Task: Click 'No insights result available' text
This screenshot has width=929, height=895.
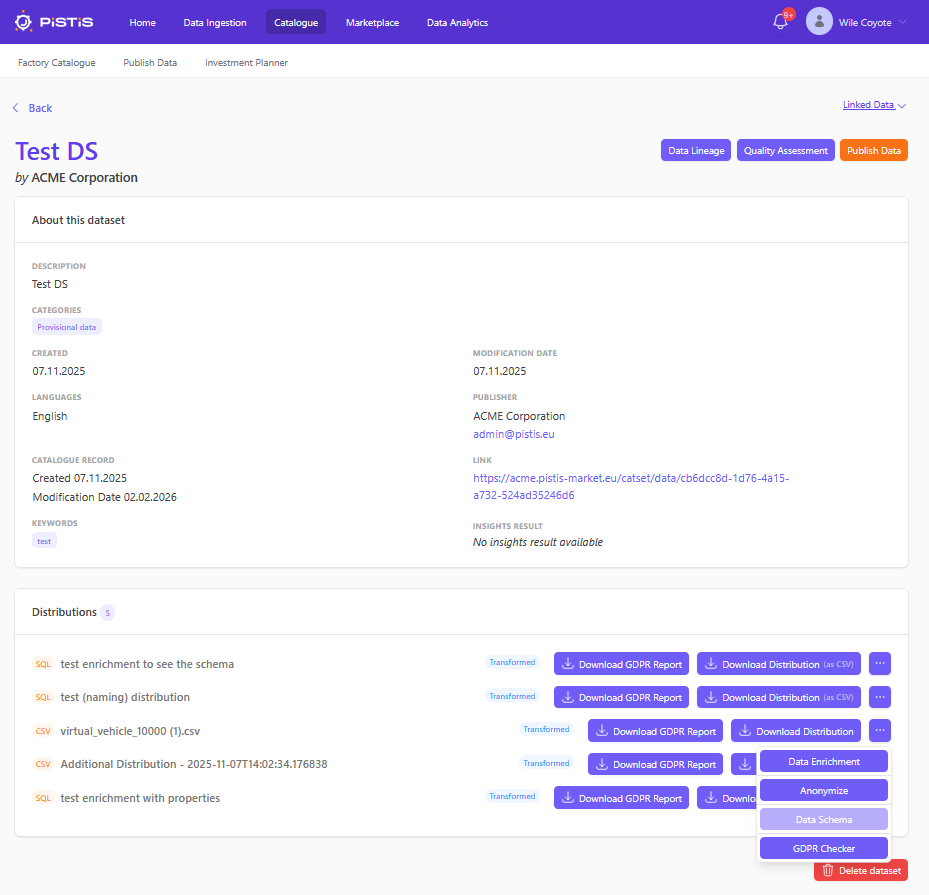Action: 537,542
